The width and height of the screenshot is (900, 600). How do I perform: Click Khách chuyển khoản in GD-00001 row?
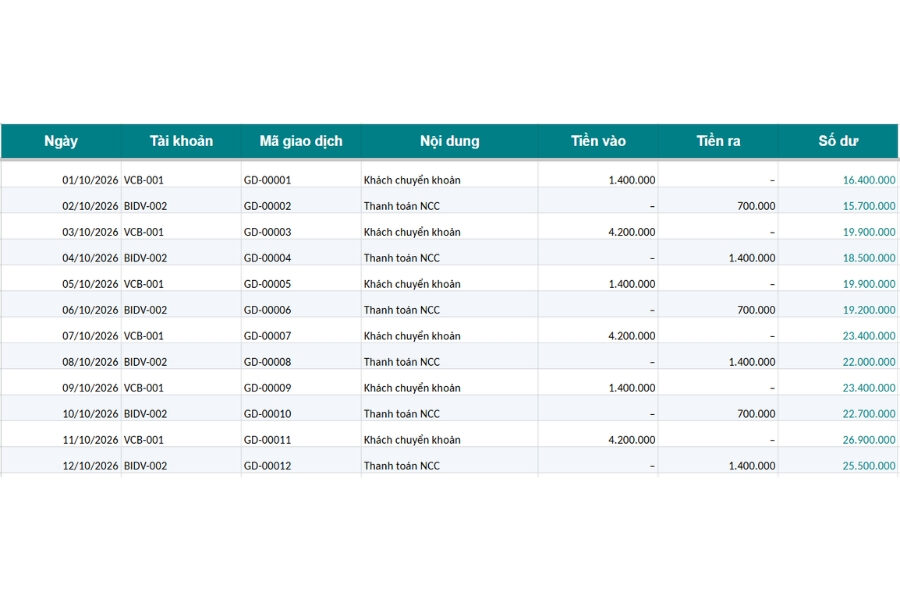(x=412, y=180)
